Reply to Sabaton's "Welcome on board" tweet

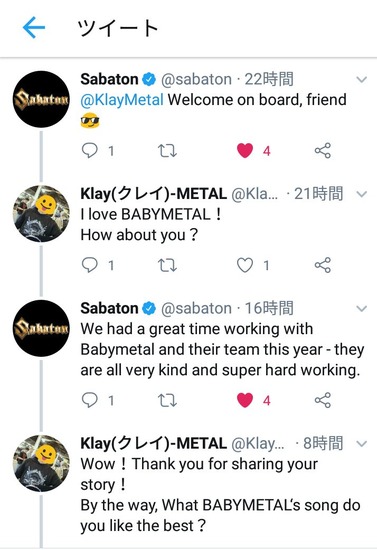[x=89, y=150]
